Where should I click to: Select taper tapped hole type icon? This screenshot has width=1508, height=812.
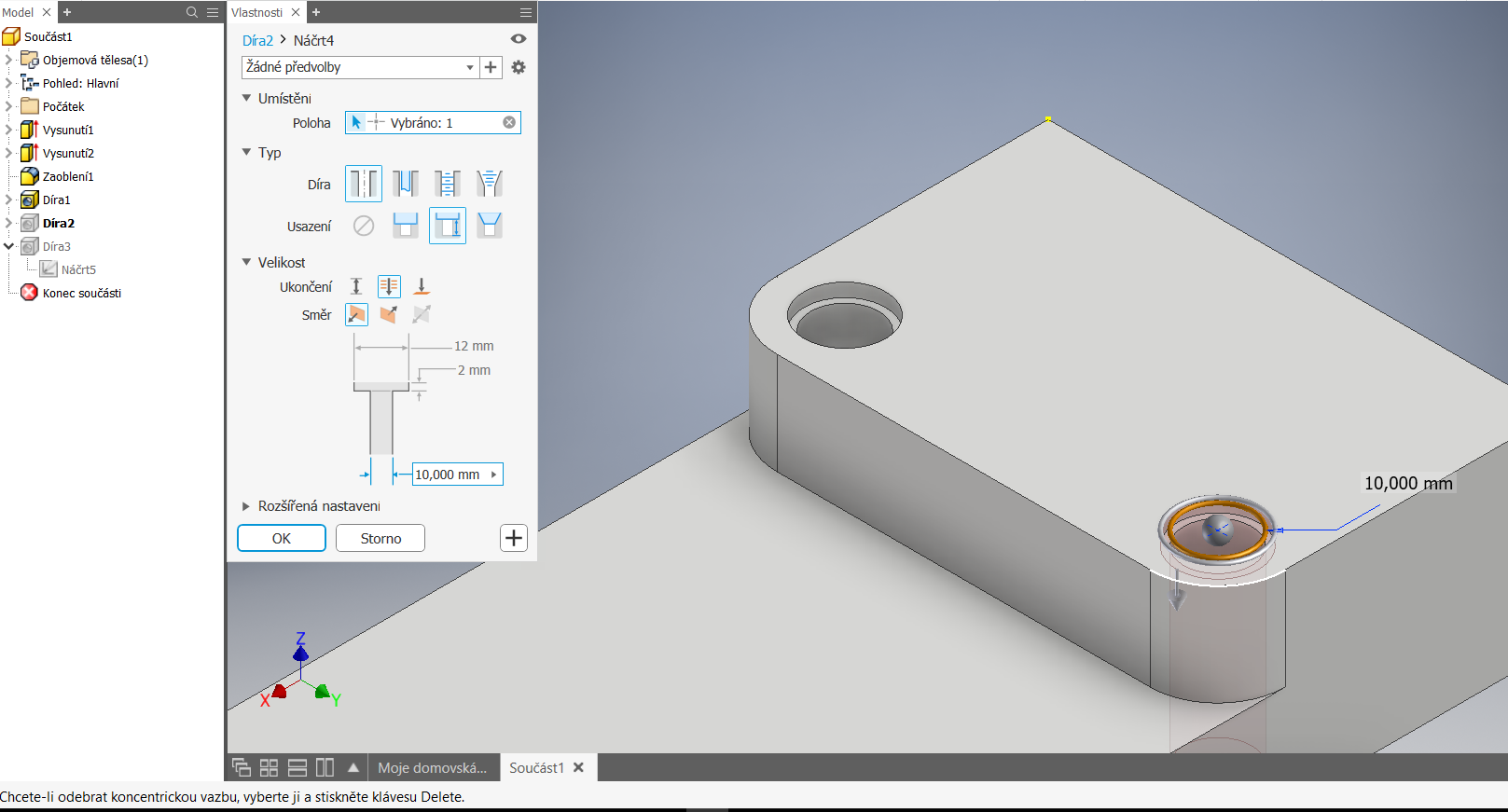point(490,184)
